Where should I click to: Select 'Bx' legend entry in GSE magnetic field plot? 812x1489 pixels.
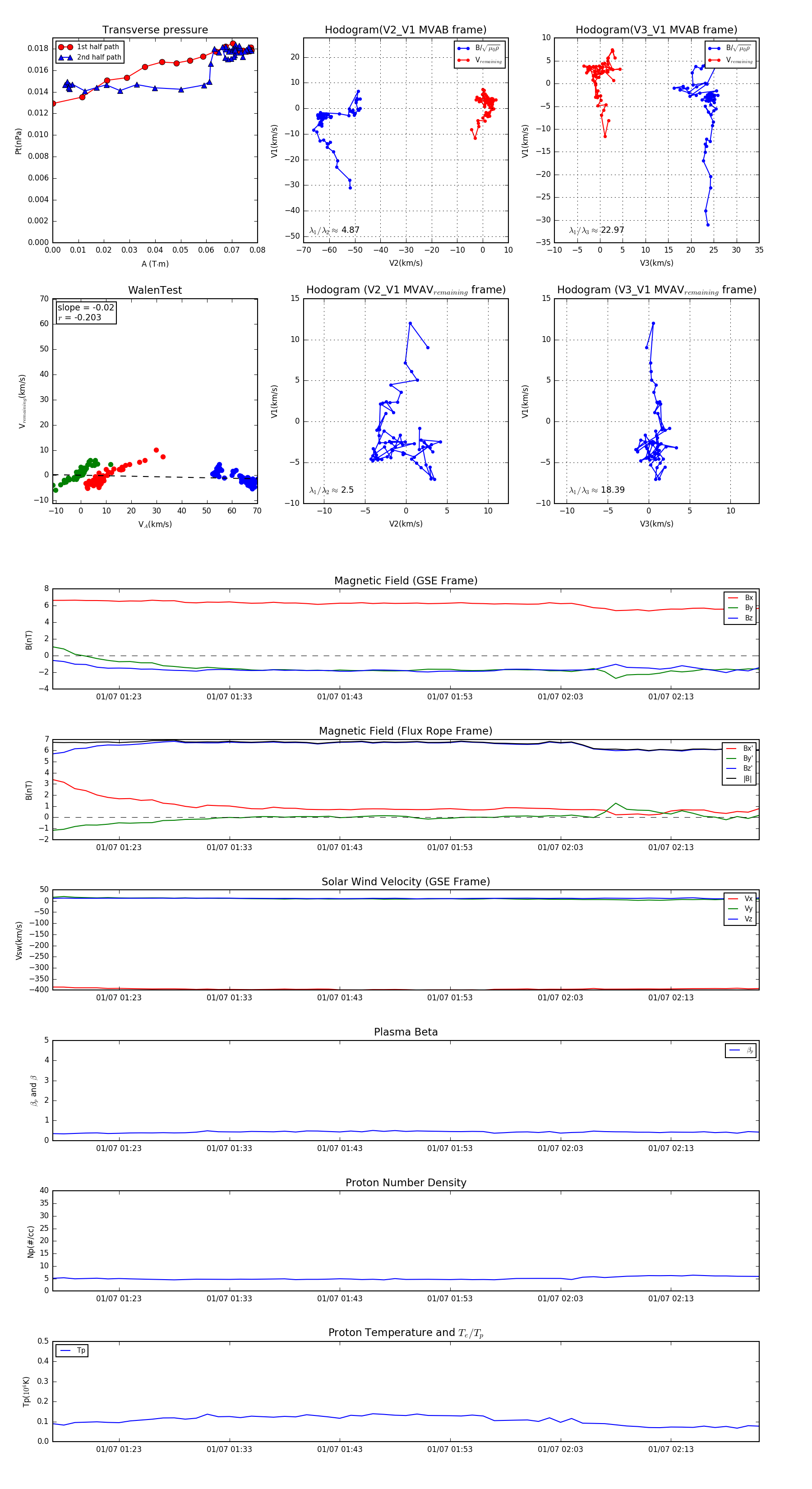[740, 598]
